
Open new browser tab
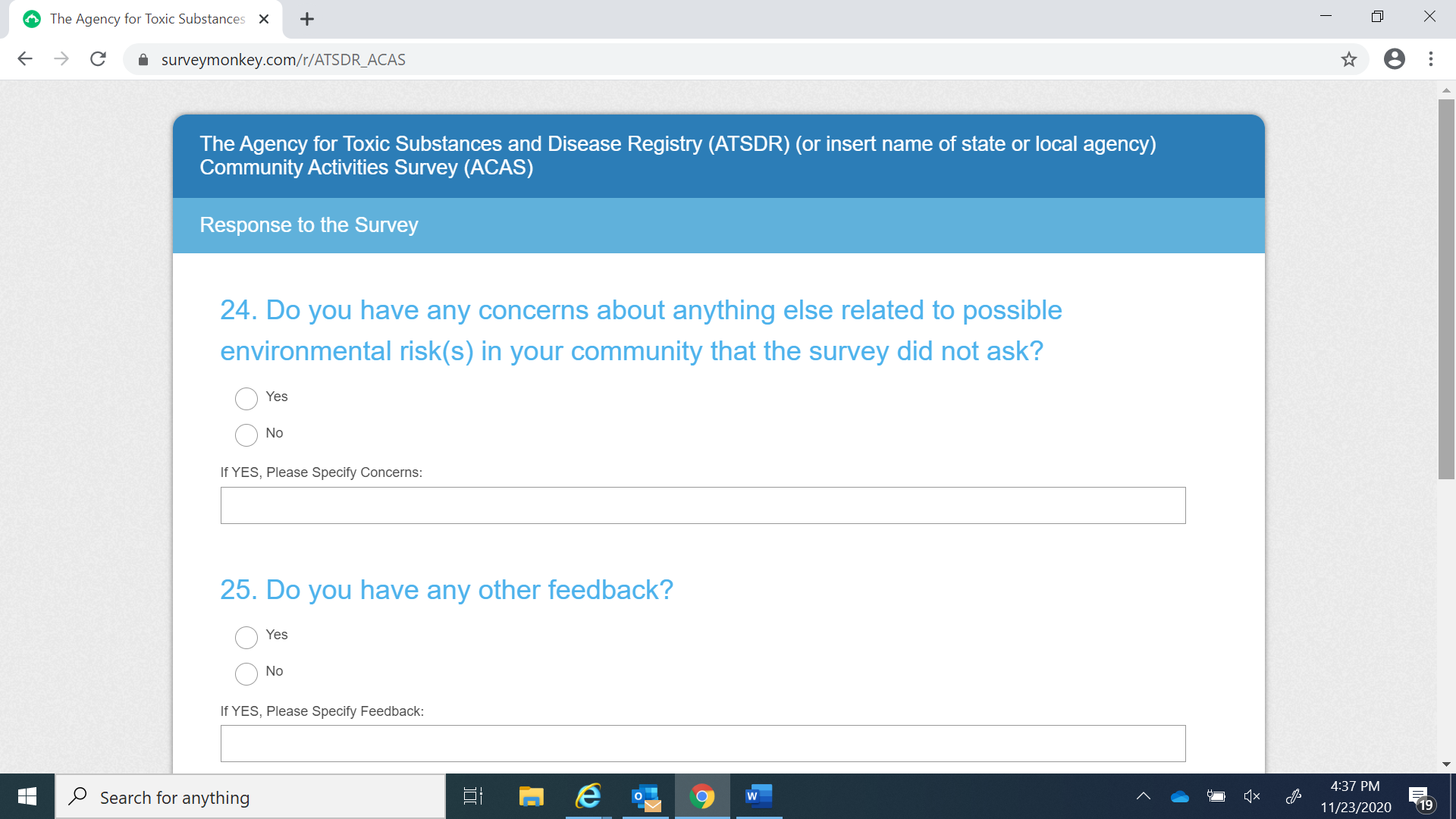pos(306,19)
